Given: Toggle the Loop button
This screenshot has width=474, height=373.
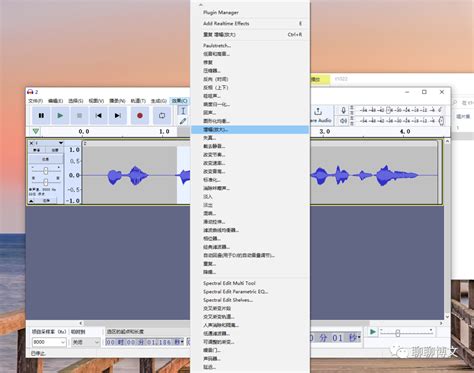Looking at the screenshot, I should [x=162, y=116].
